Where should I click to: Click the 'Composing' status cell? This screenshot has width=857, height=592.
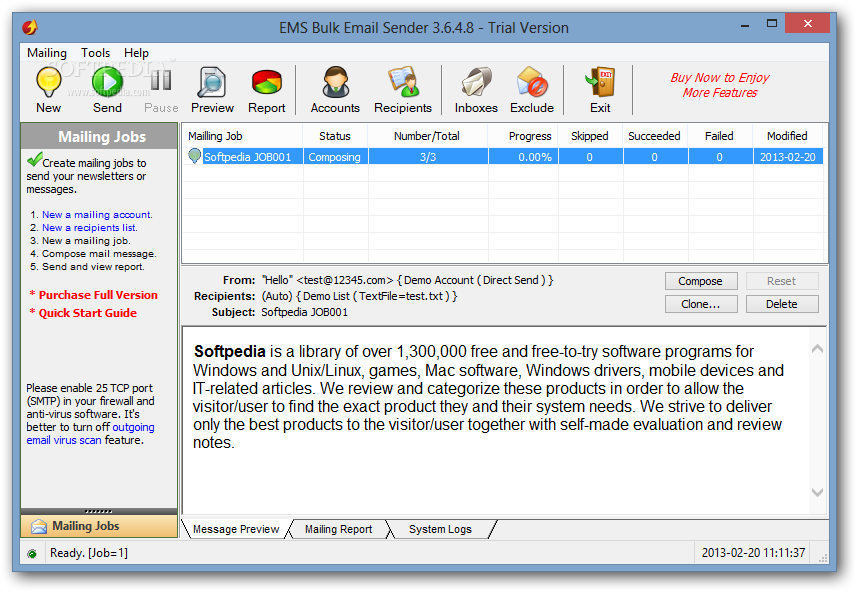click(x=334, y=157)
